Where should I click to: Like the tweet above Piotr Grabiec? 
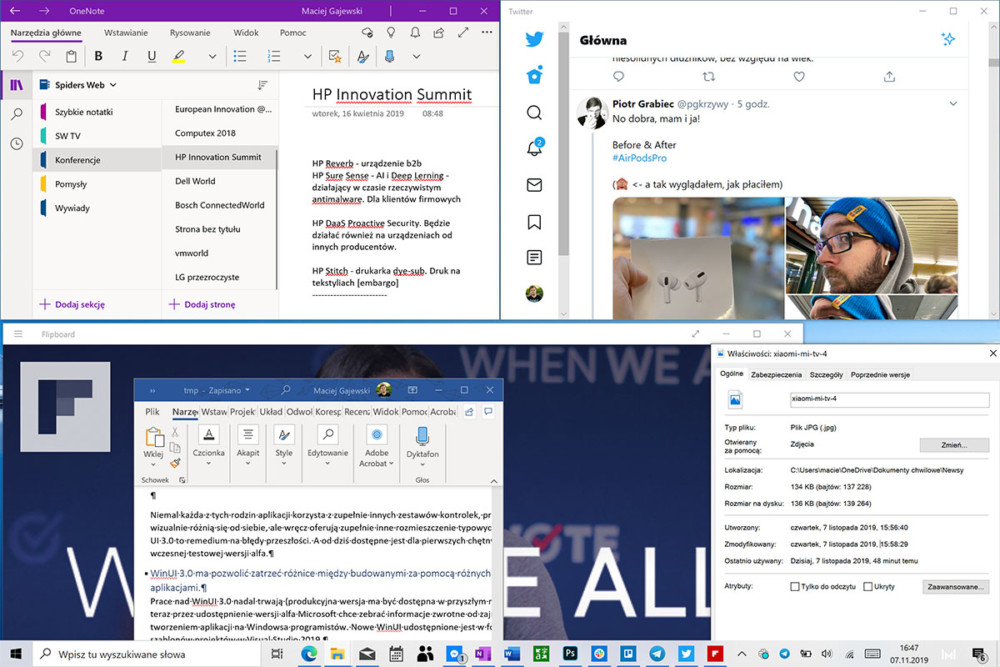pyautogui.click(x=799, y=77)
